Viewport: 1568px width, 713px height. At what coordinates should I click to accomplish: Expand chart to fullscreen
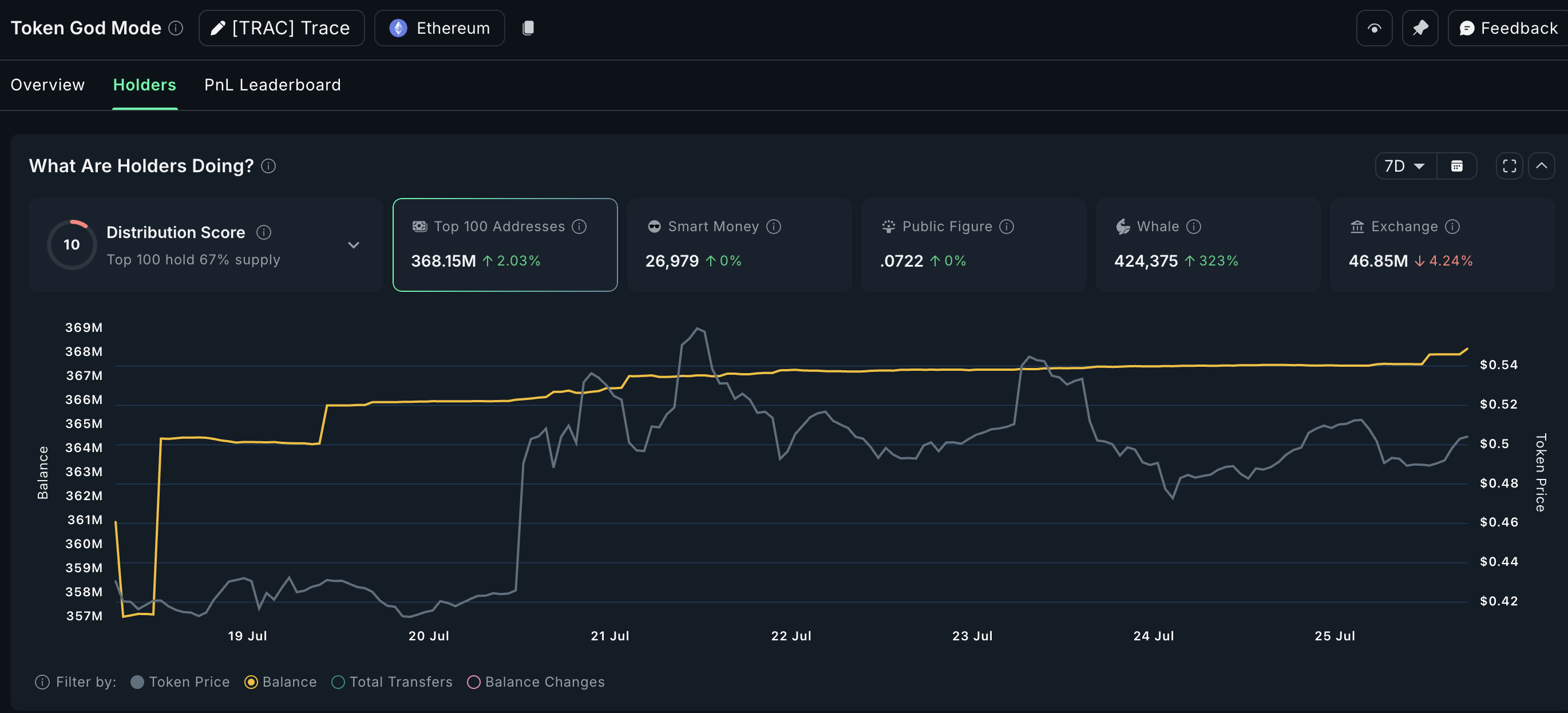click(x=1509, y=166)
